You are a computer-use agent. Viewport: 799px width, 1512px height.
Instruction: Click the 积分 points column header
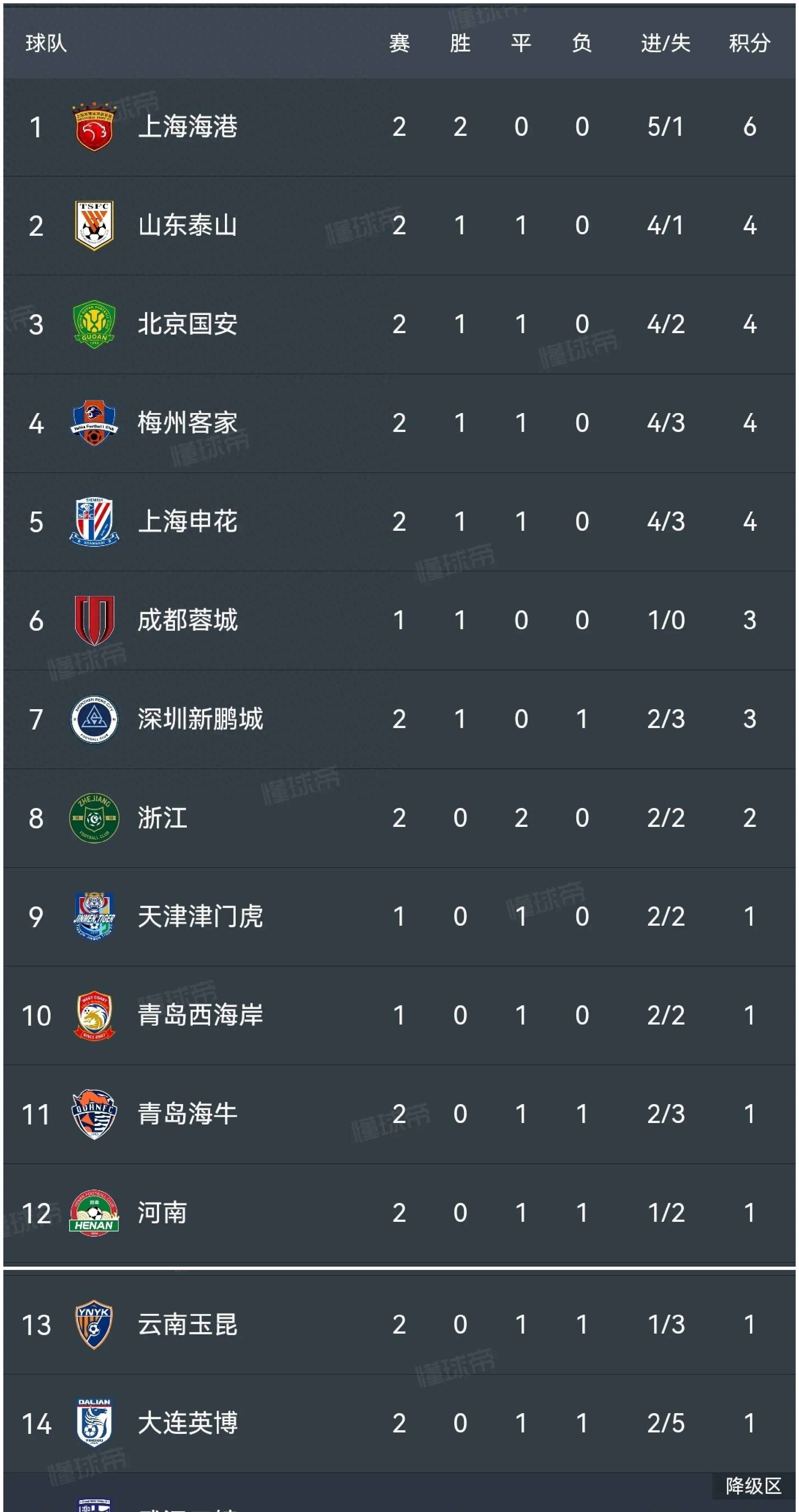pyautogui.click(x=749, y=43)
